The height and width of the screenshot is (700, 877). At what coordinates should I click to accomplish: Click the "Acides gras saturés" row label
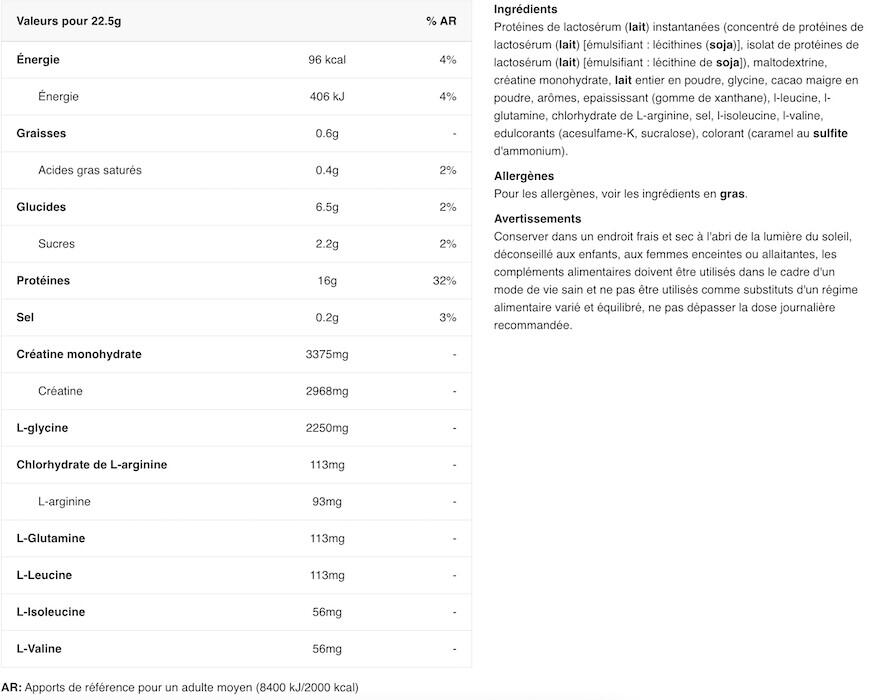[x=90, y=170]
